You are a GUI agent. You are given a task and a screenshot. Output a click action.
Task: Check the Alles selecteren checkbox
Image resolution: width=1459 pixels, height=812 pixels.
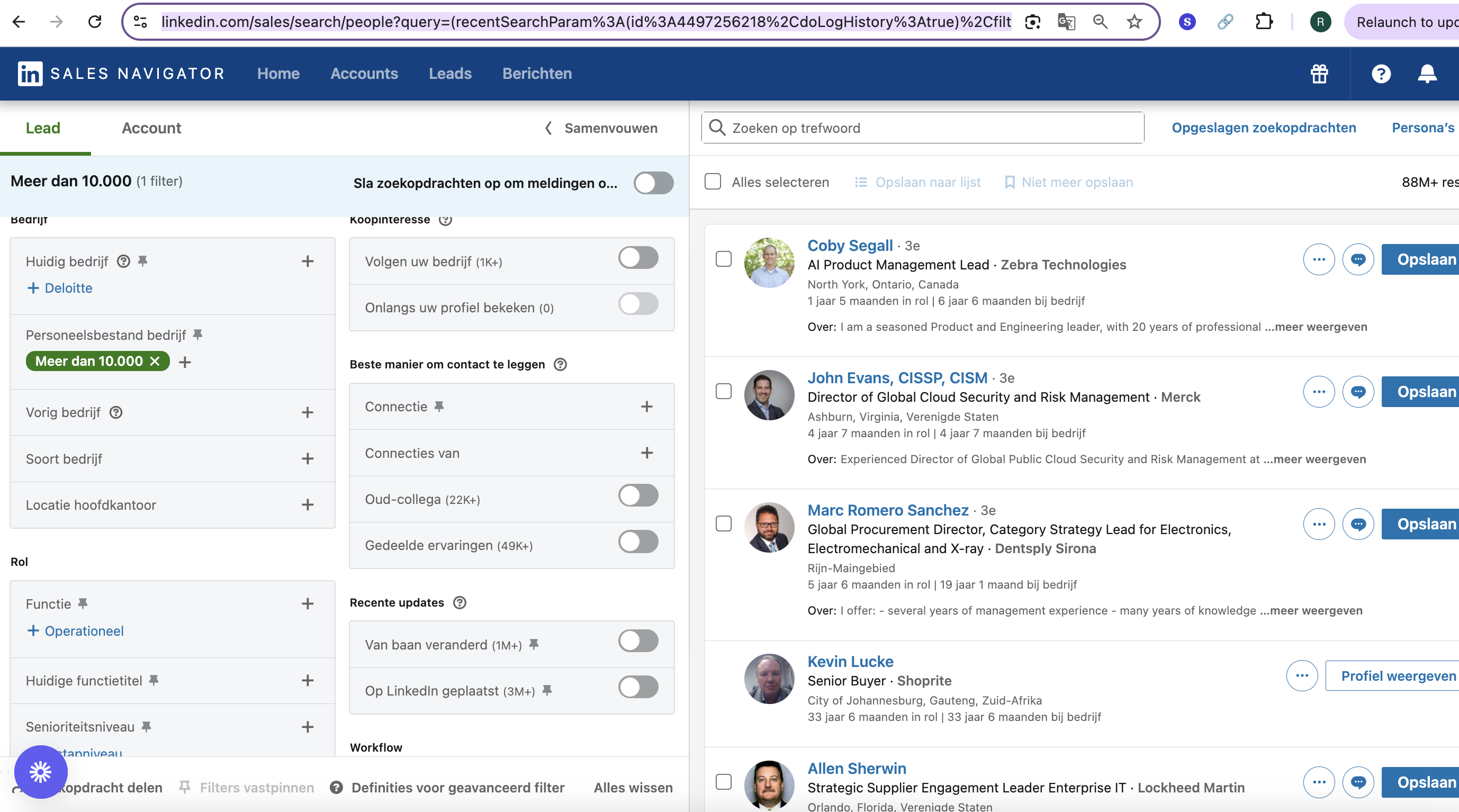(713, 182)
